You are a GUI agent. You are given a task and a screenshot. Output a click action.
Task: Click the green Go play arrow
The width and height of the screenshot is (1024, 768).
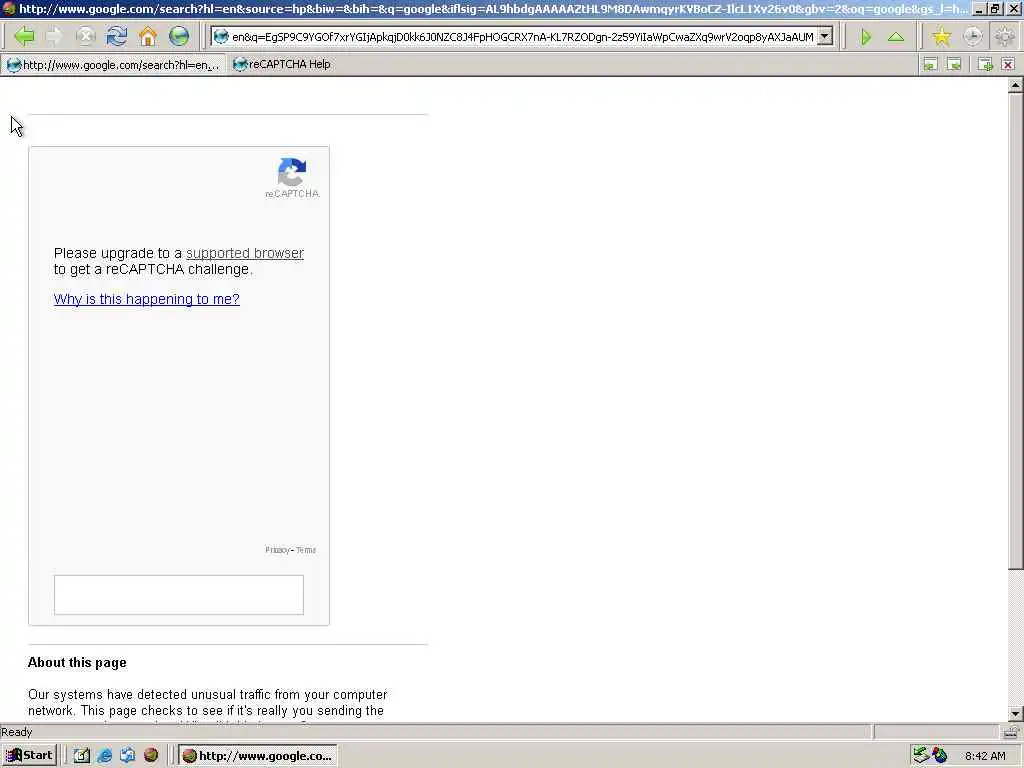[x=866, y=37]
